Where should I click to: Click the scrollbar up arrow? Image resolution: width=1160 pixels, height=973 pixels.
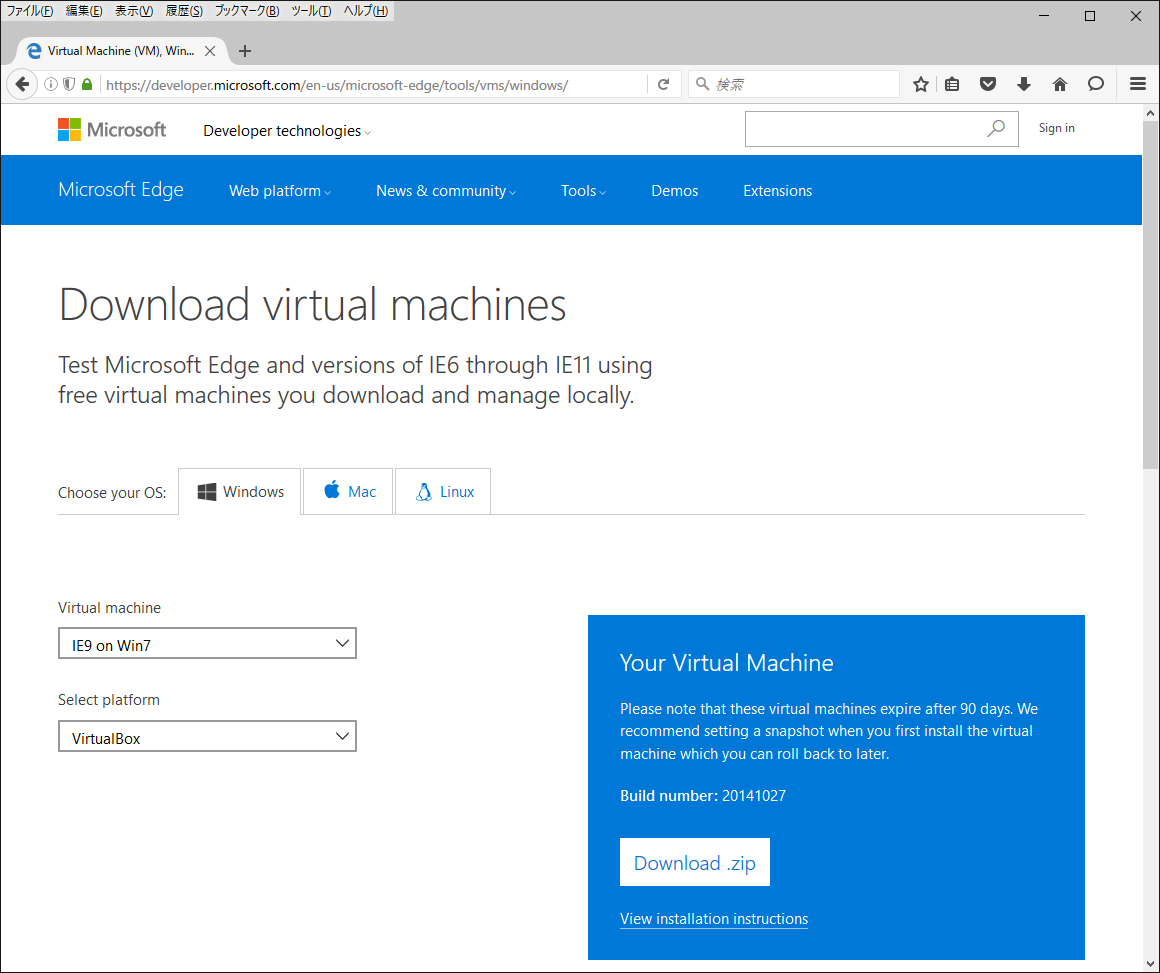[x=1150, y=114]
